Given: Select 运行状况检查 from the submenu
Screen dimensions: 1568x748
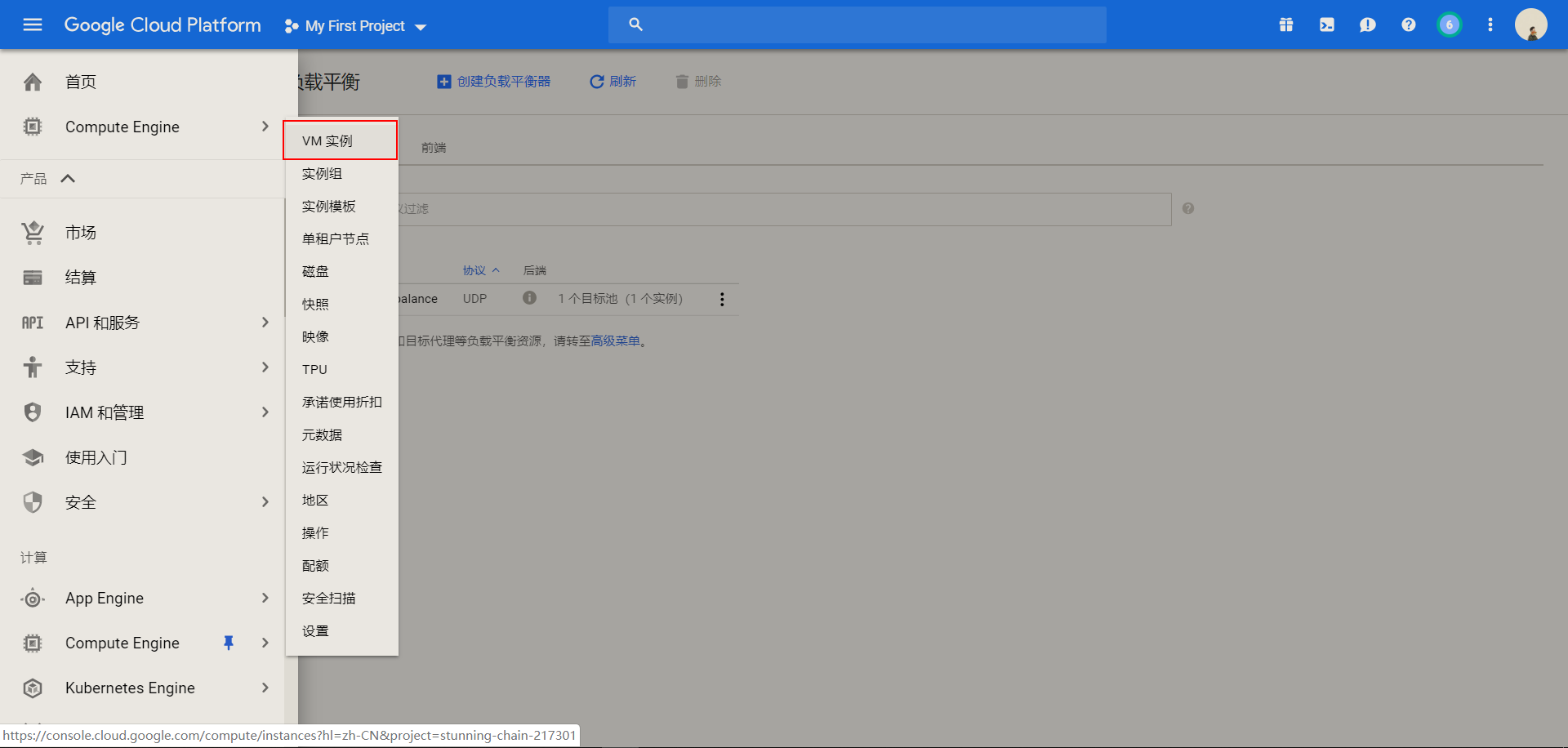Looking at the screenshot, I should [x=342, y=468].
